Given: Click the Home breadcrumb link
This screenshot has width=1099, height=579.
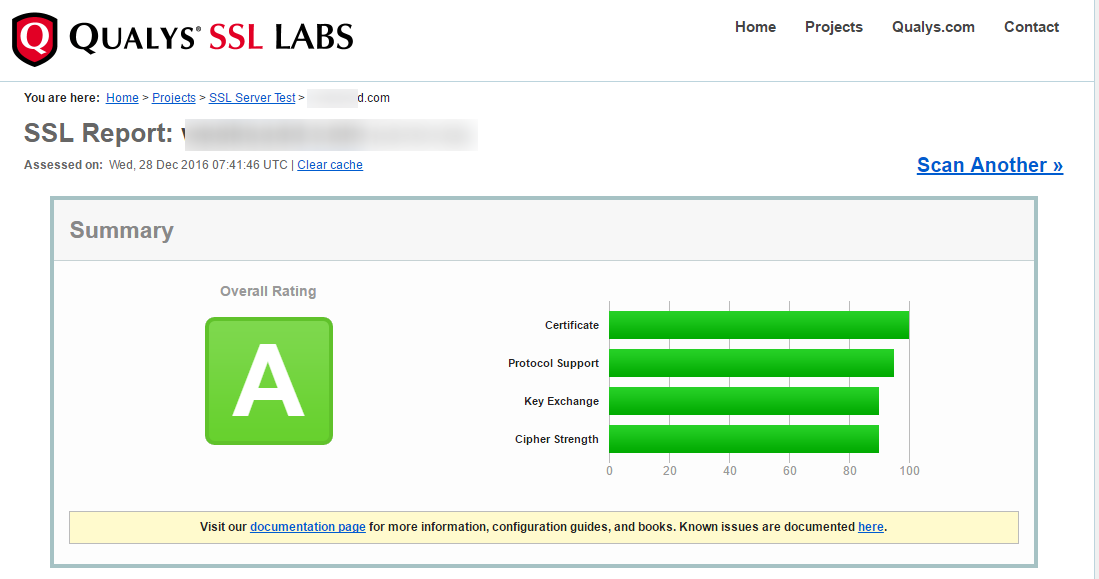Looking at the screenshot, I should (x=122, y=98).
